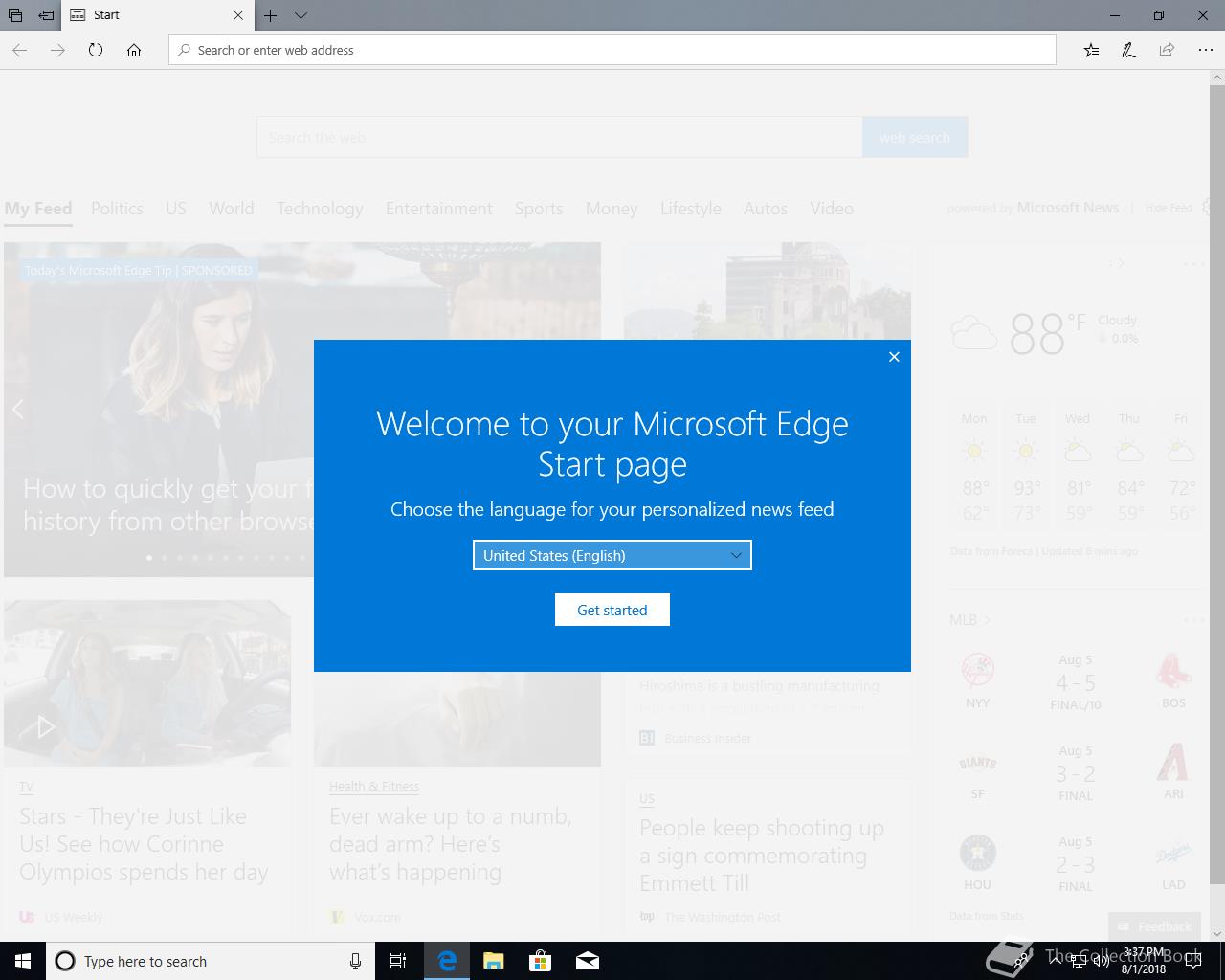This screenshot has height=980, width=1225.
Task: Click the Share page icon
Action: (1167, 50)
